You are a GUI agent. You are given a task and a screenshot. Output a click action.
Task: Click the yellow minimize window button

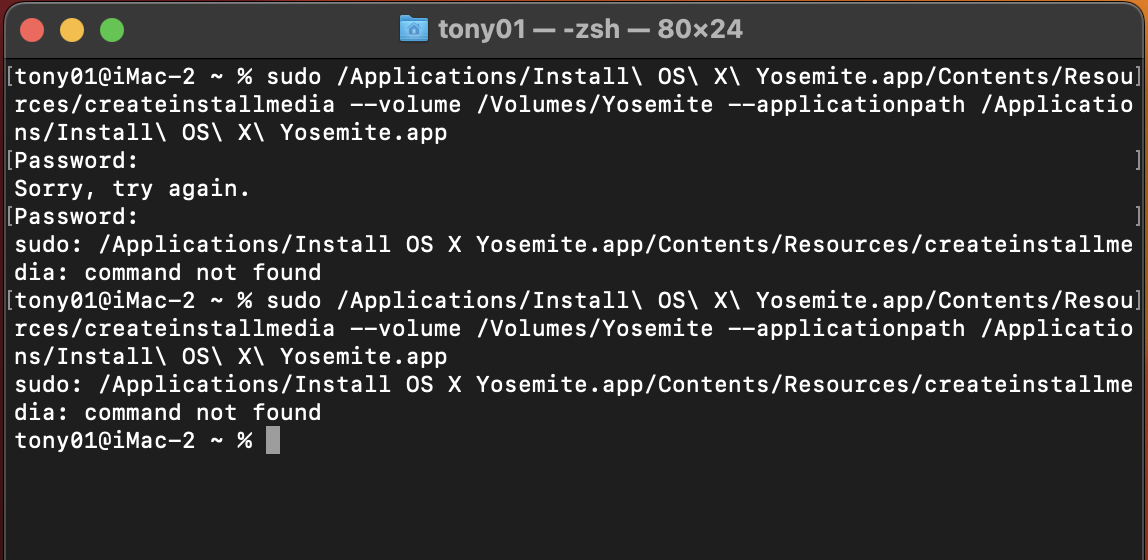tap(72, 30)
